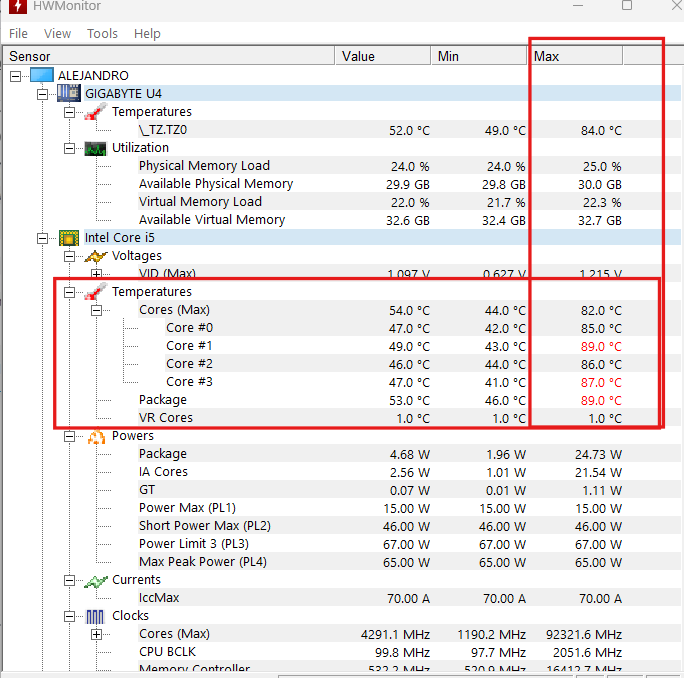Collapse the Cores (Max) temperature entry
684x678 pixels.
pos(96,311)
